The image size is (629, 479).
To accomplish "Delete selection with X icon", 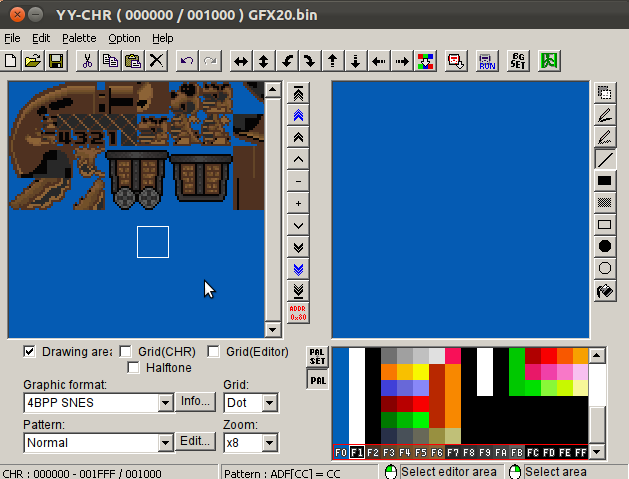I will 156,61.
